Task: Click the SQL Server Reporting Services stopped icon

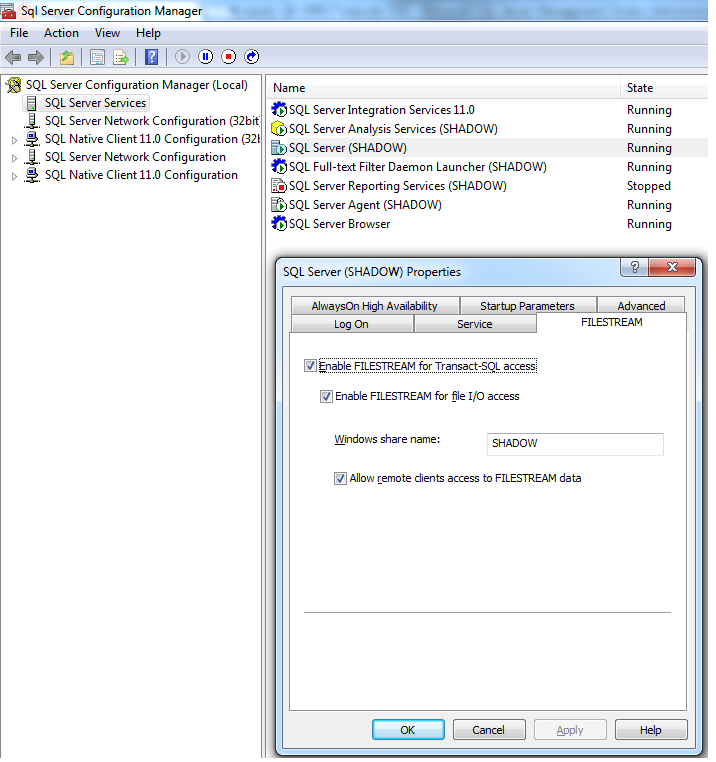Action: click(279, 186)
